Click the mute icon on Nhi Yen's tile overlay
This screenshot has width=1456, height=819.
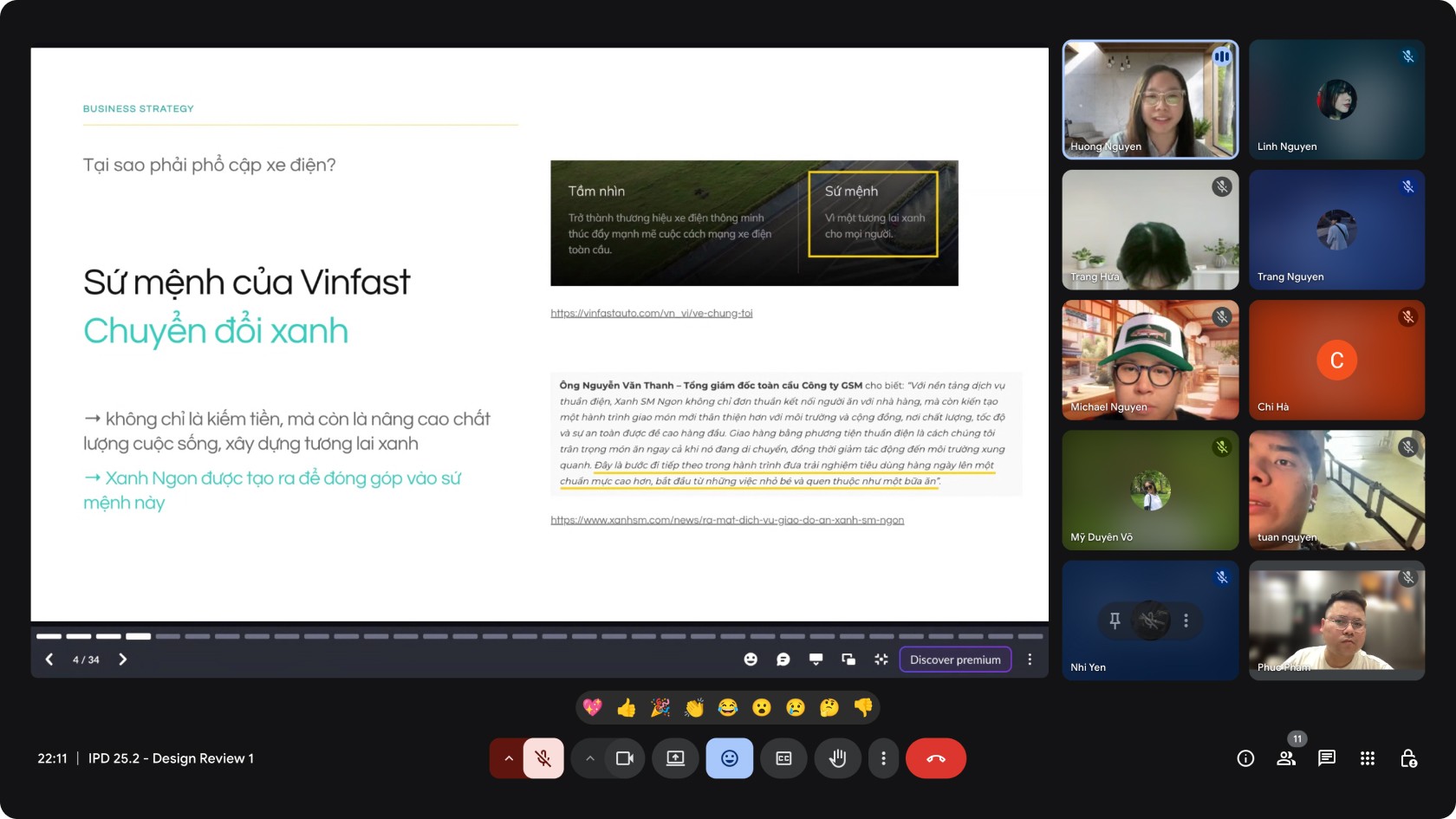click(1151, 621)
